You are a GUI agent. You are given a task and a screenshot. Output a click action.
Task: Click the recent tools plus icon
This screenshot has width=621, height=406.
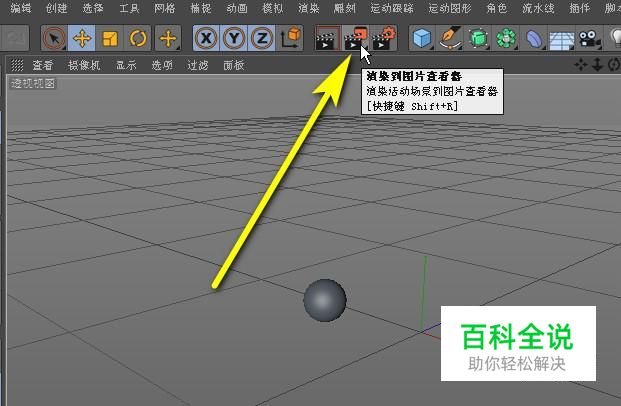point(168,38)
